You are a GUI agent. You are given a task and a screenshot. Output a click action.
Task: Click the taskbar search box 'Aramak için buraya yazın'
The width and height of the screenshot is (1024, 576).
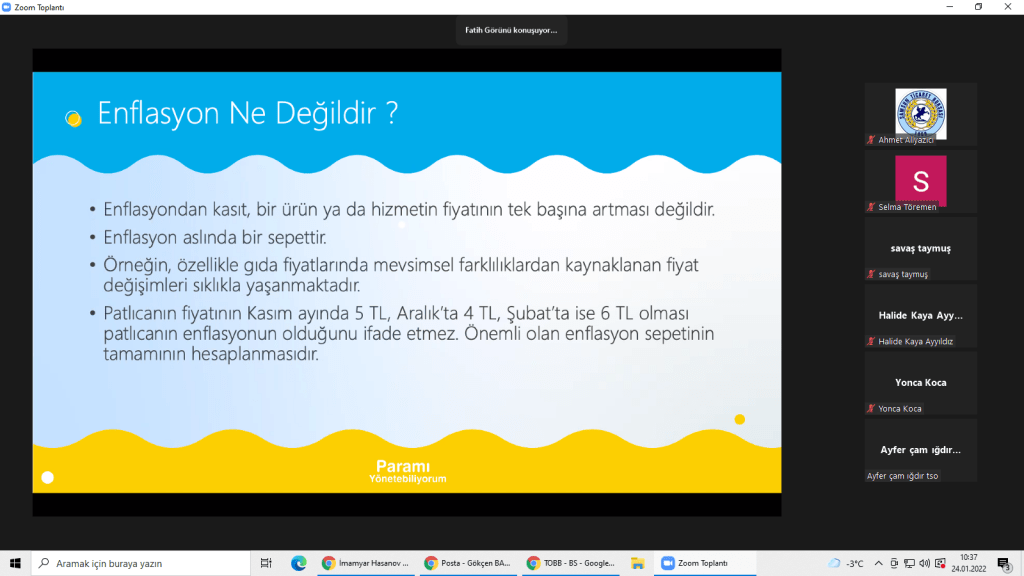(x=140, y=563)
